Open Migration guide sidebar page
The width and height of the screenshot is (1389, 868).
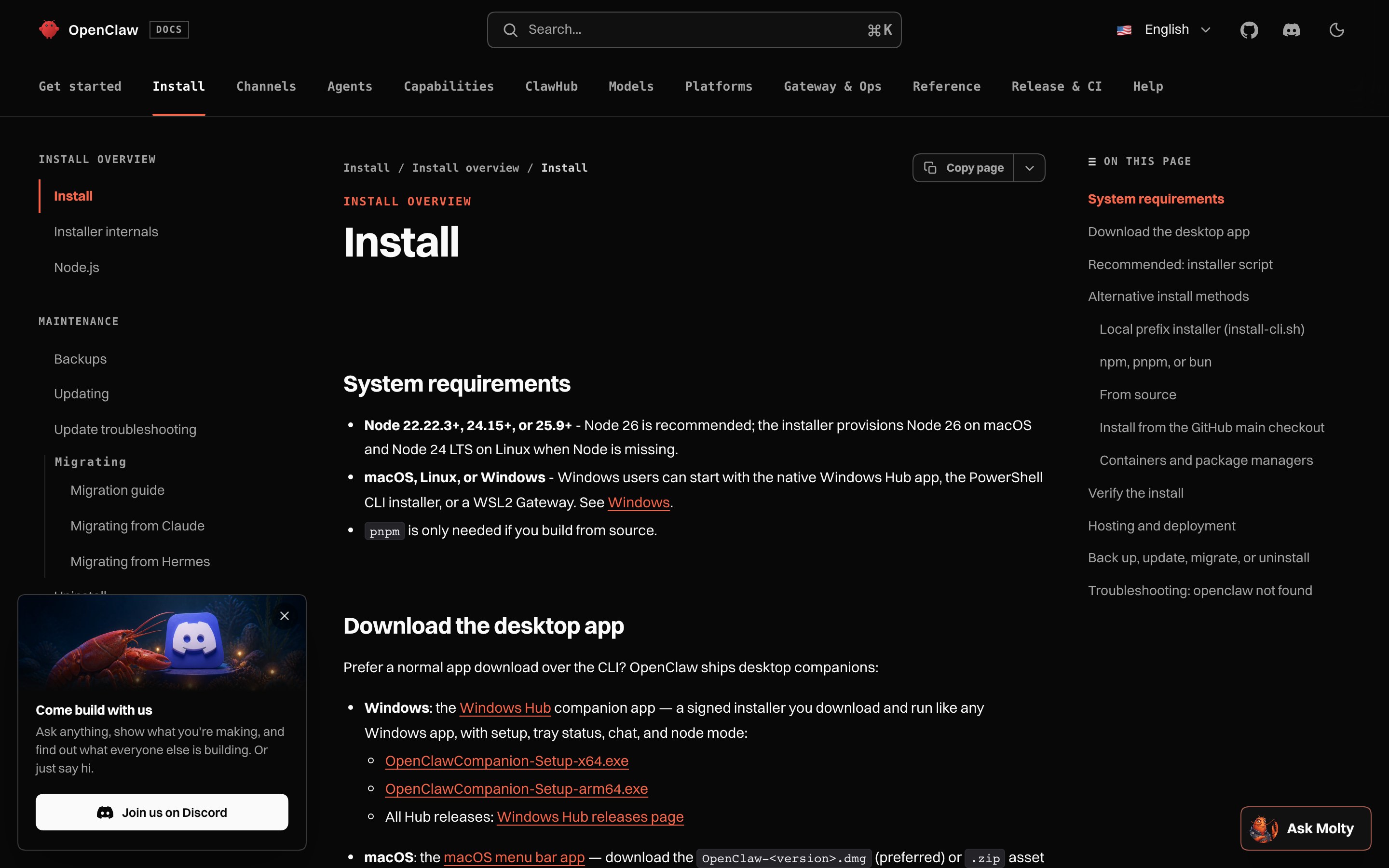118,490
